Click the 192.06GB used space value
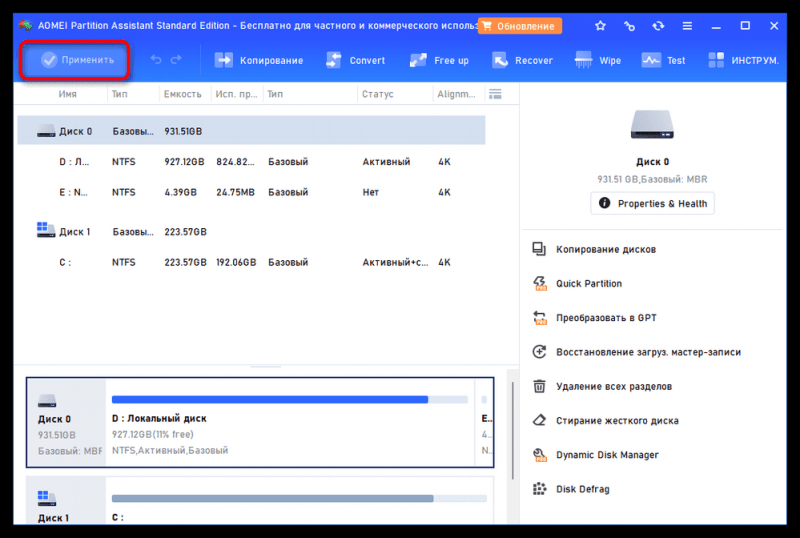Viewport: 800px width, 538px height. tap(236, 262)
